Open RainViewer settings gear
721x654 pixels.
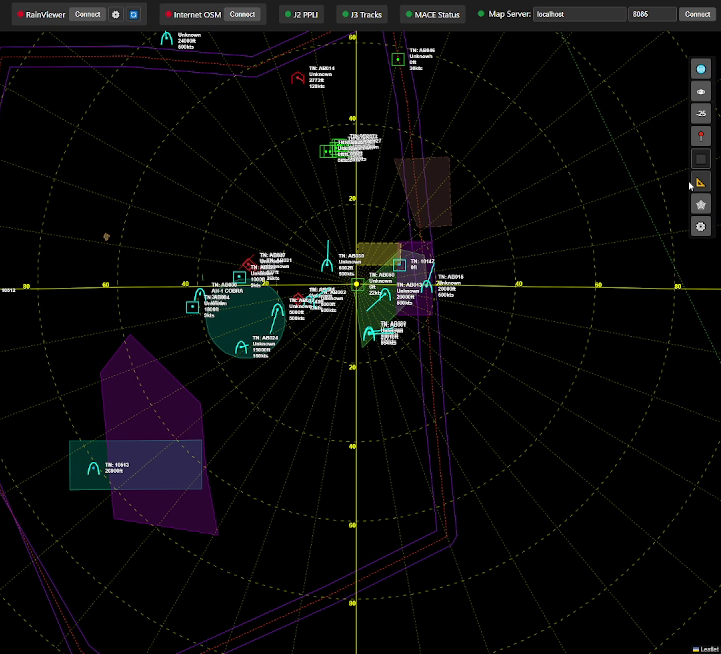[116, 15]
